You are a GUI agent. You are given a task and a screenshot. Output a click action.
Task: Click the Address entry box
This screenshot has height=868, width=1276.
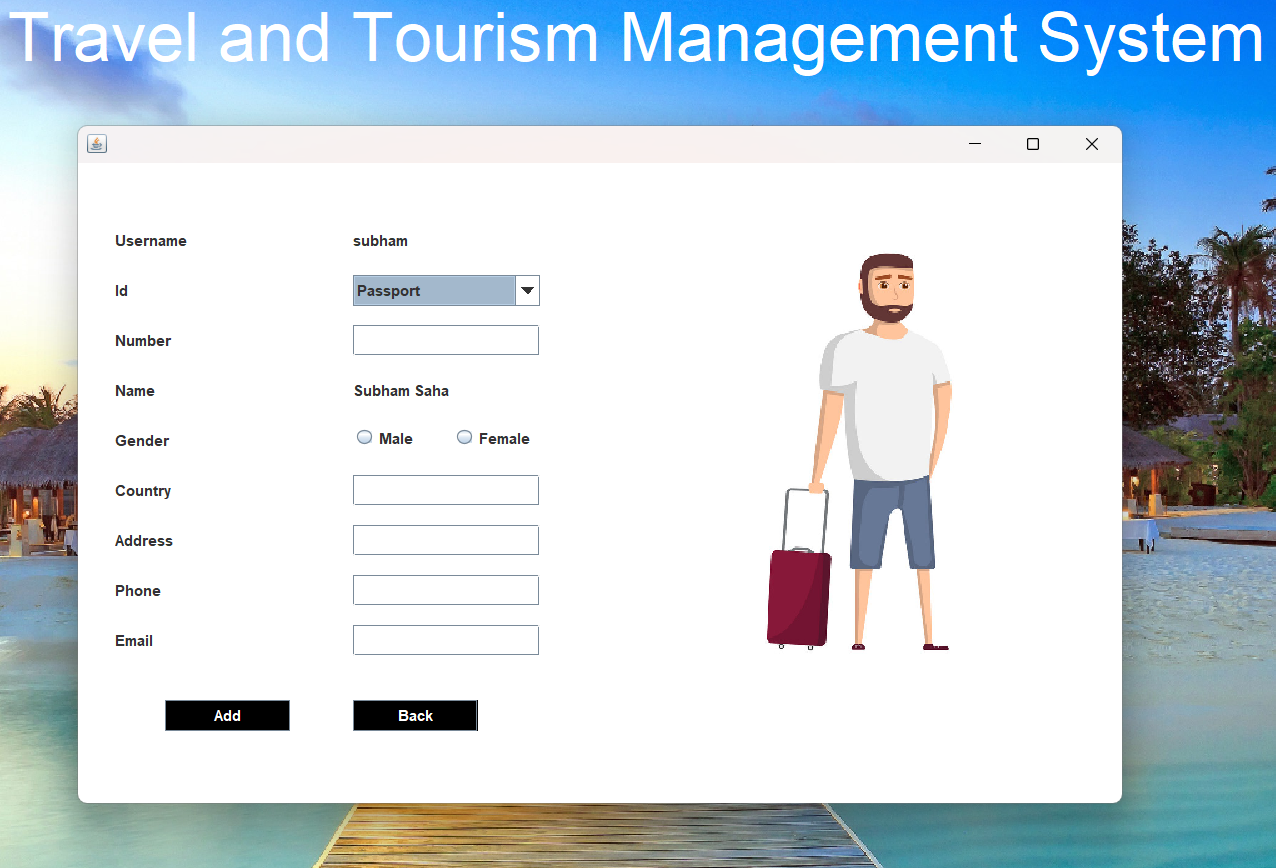(x=445, y=540)
